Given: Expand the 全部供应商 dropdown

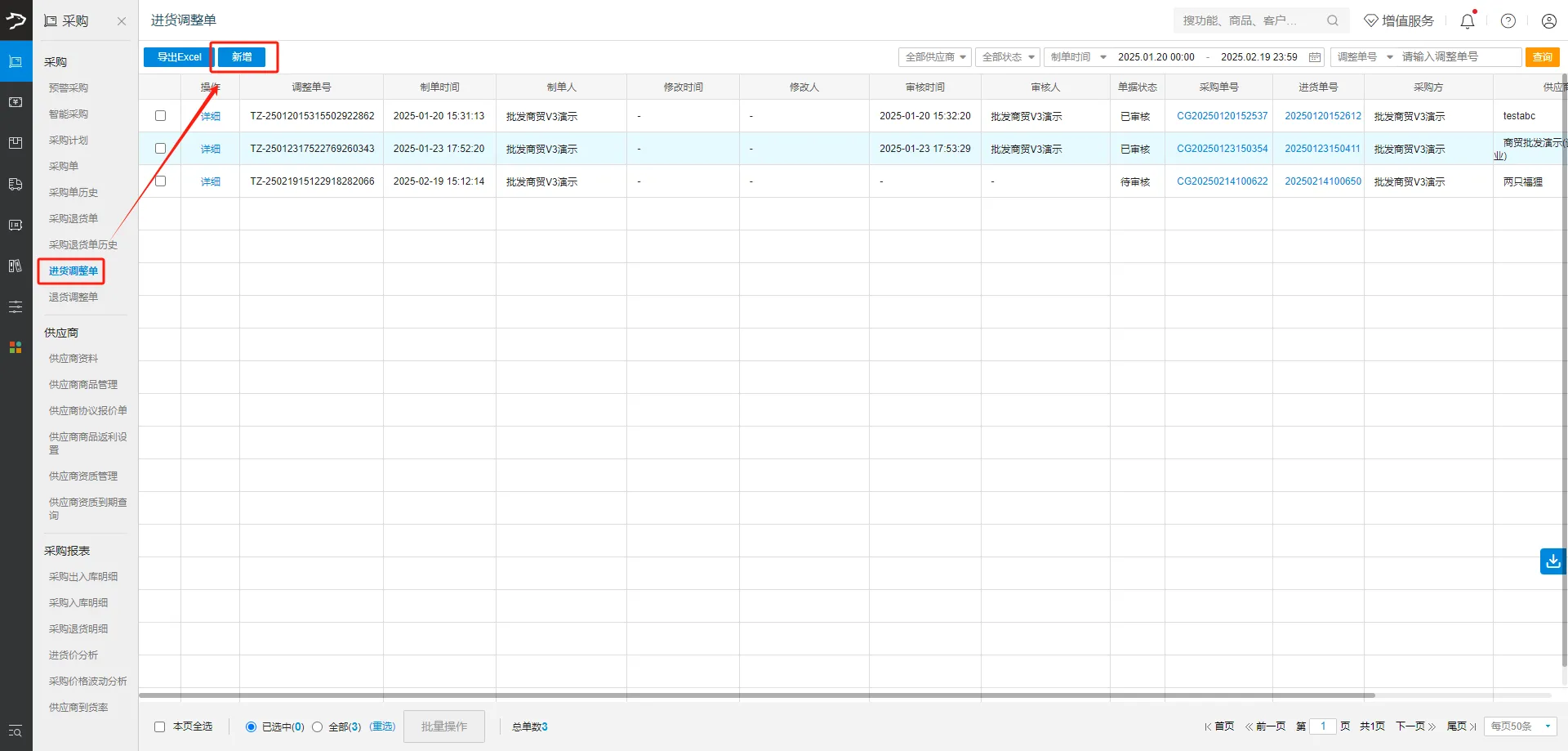Looking at the screenshot, I should (x=934, y=57).
